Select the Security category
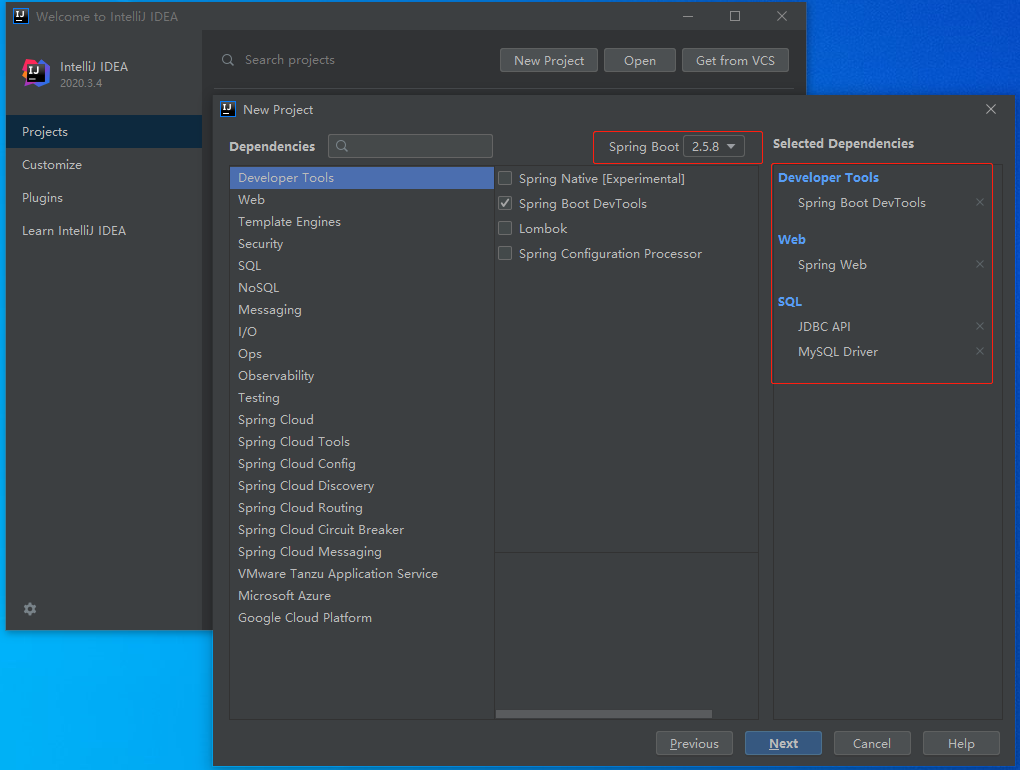 tap(362, 244)
